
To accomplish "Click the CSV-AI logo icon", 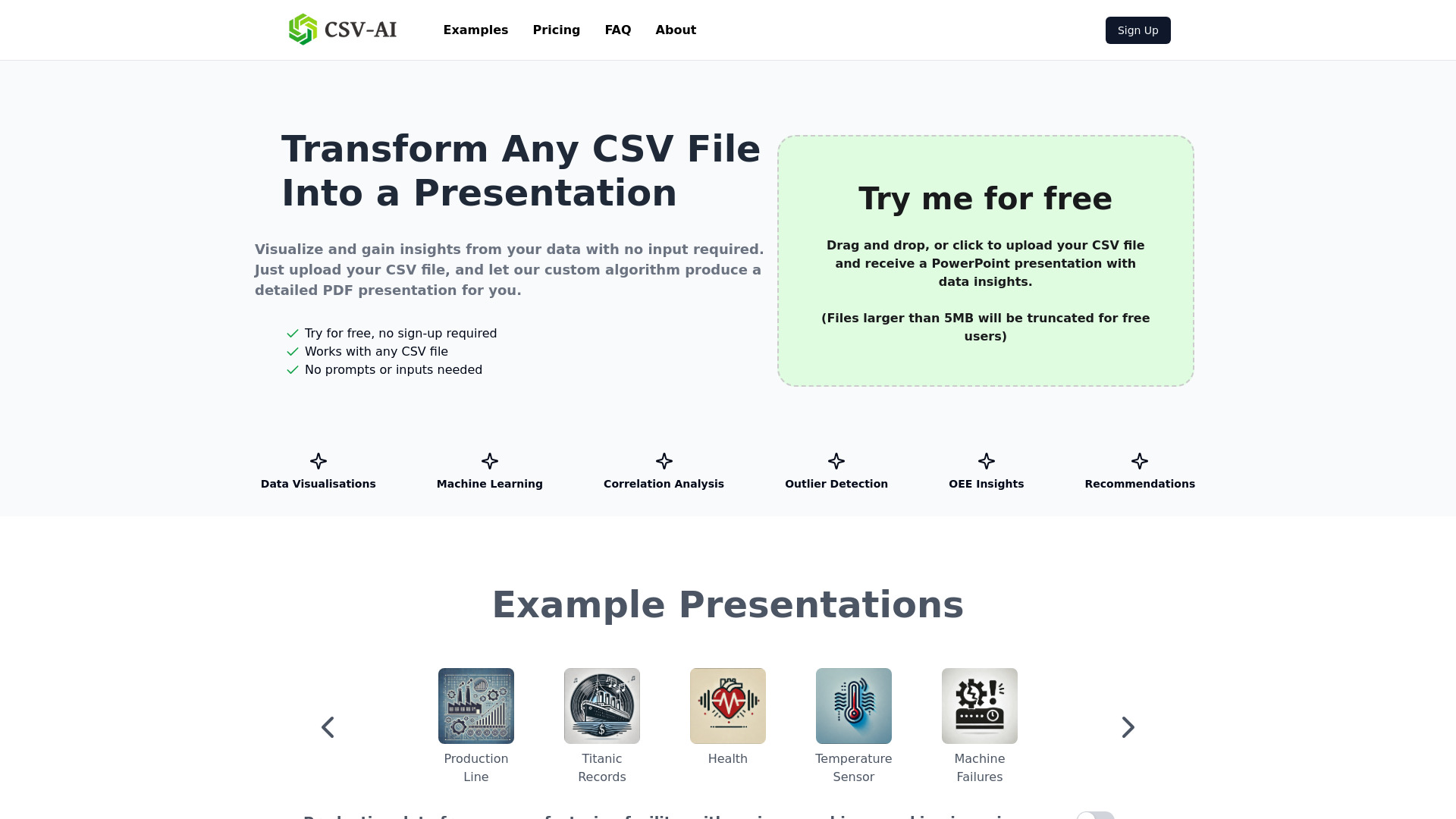I will (302, 30).
